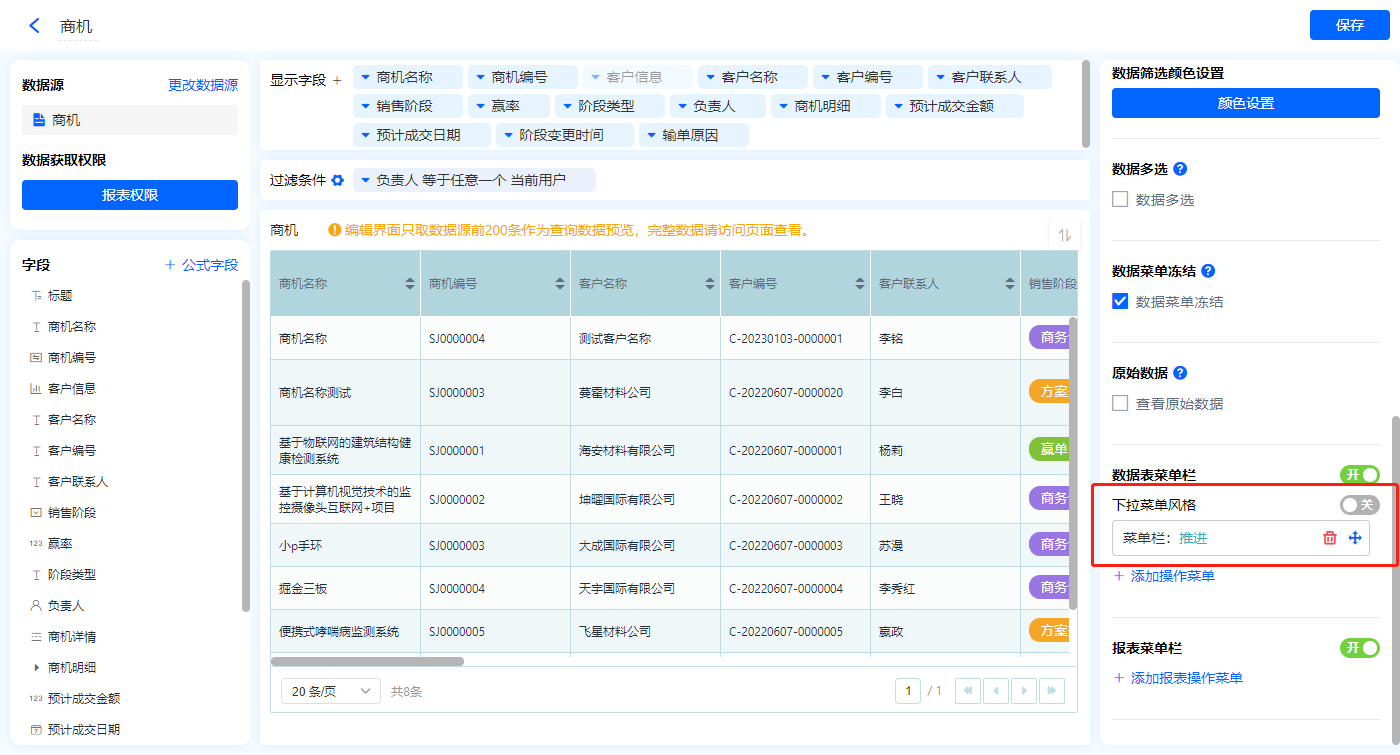The width and height of the screenshot is (1400, 755).
Task: Click the help icon next to 数据菜单冻结
Action: point(1208,271)
